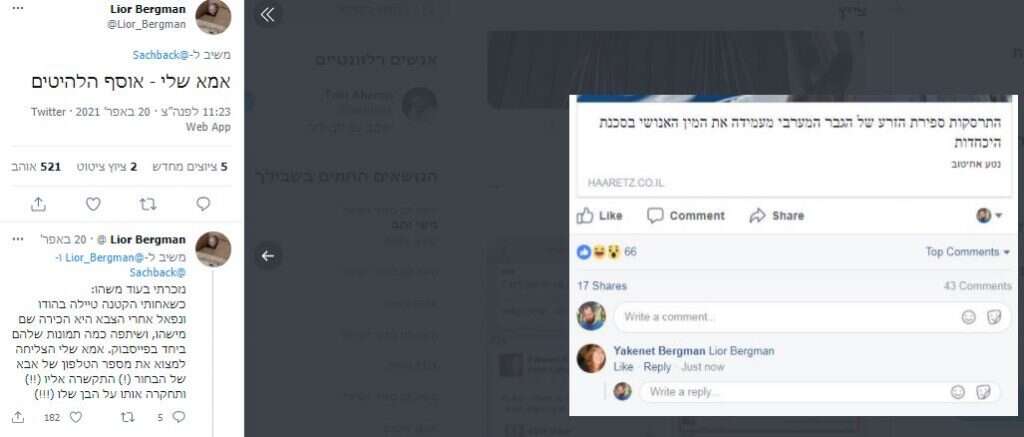Open the profile selector dropdown arrow
Image resolution: width=1024 pixels, height=437 pixels.
click(999, 216)
